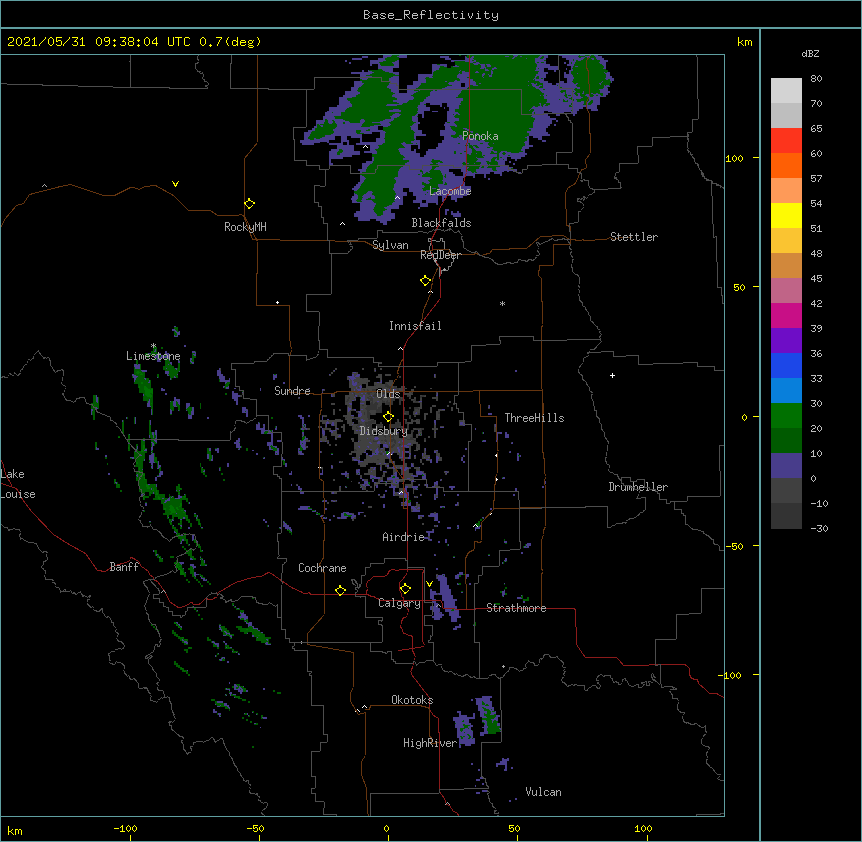Viewport: 862px width, 842px height.
Task: Click the Blackfalds city label
Action: pos(441,223)
